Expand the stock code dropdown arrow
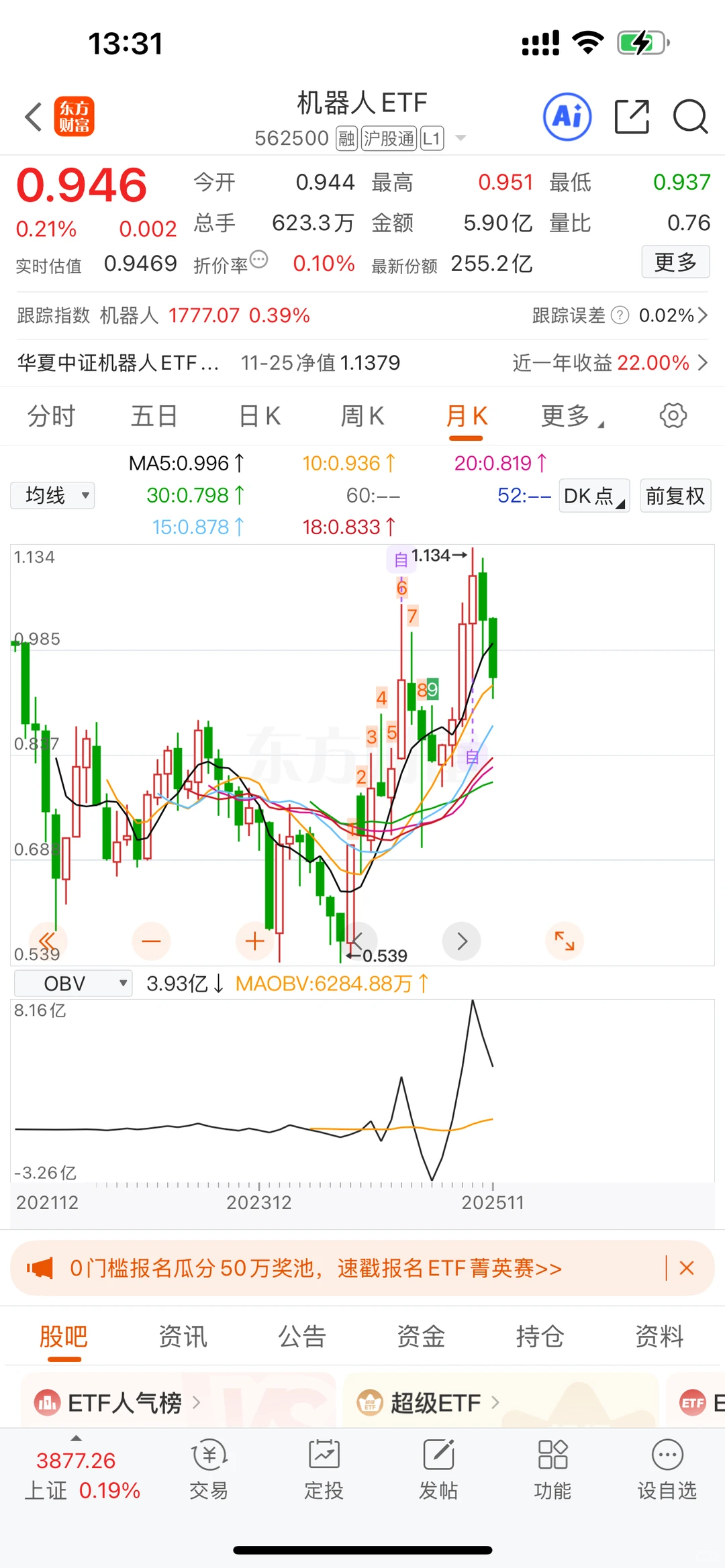725x1568 pixels. point(461,138)
